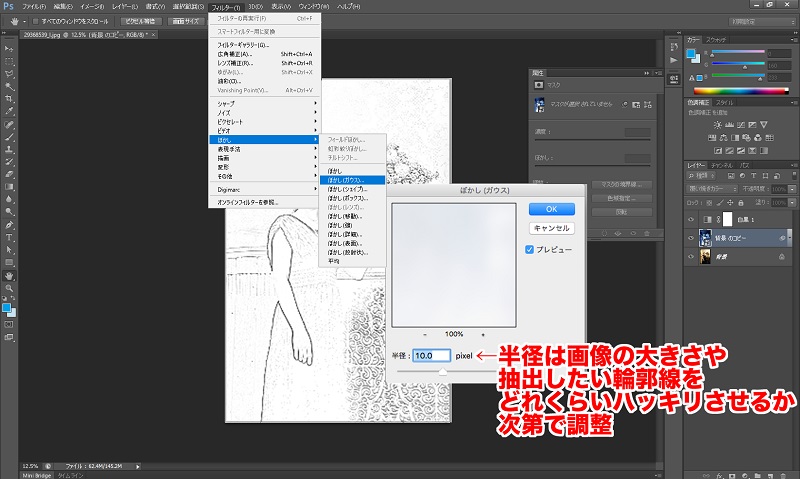Select the Dodge tool
Screen dimensions: 800x479
pos(9,212)
